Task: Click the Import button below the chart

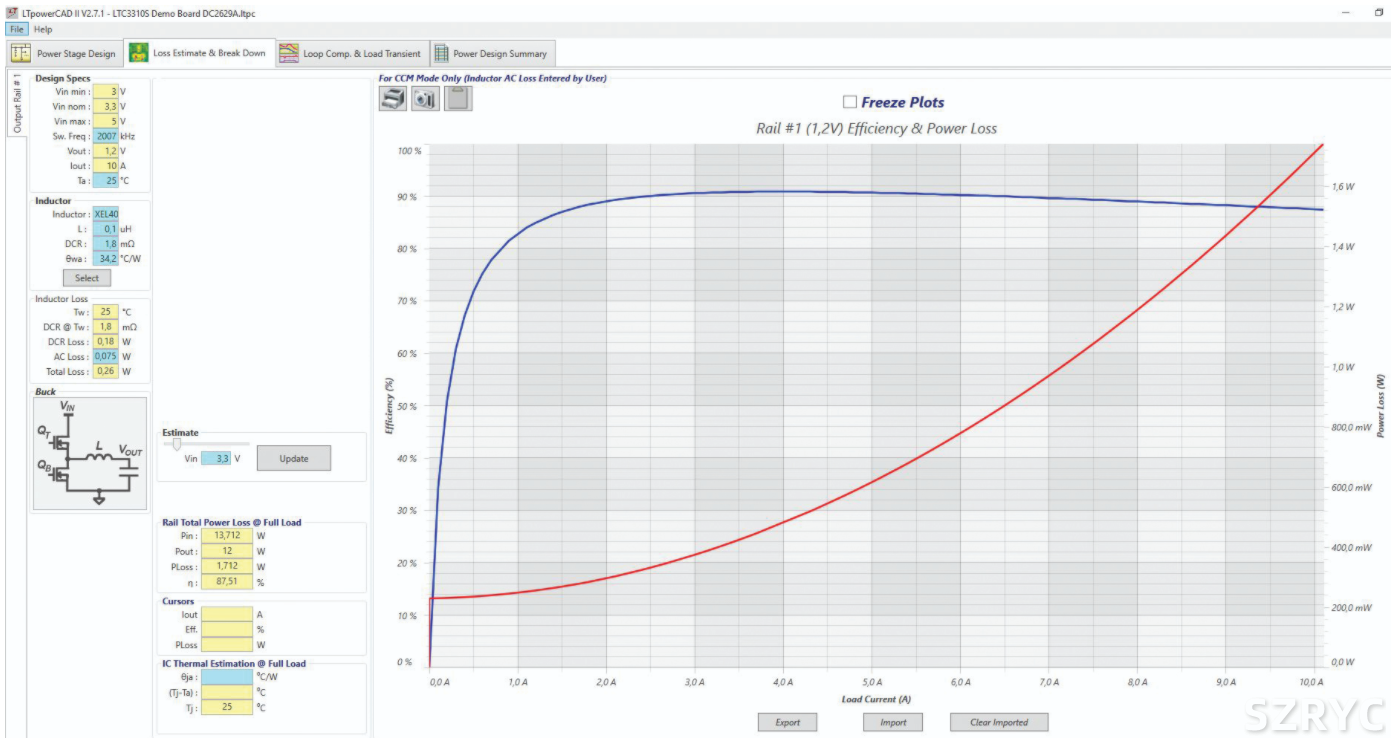Action: point(893,722)
